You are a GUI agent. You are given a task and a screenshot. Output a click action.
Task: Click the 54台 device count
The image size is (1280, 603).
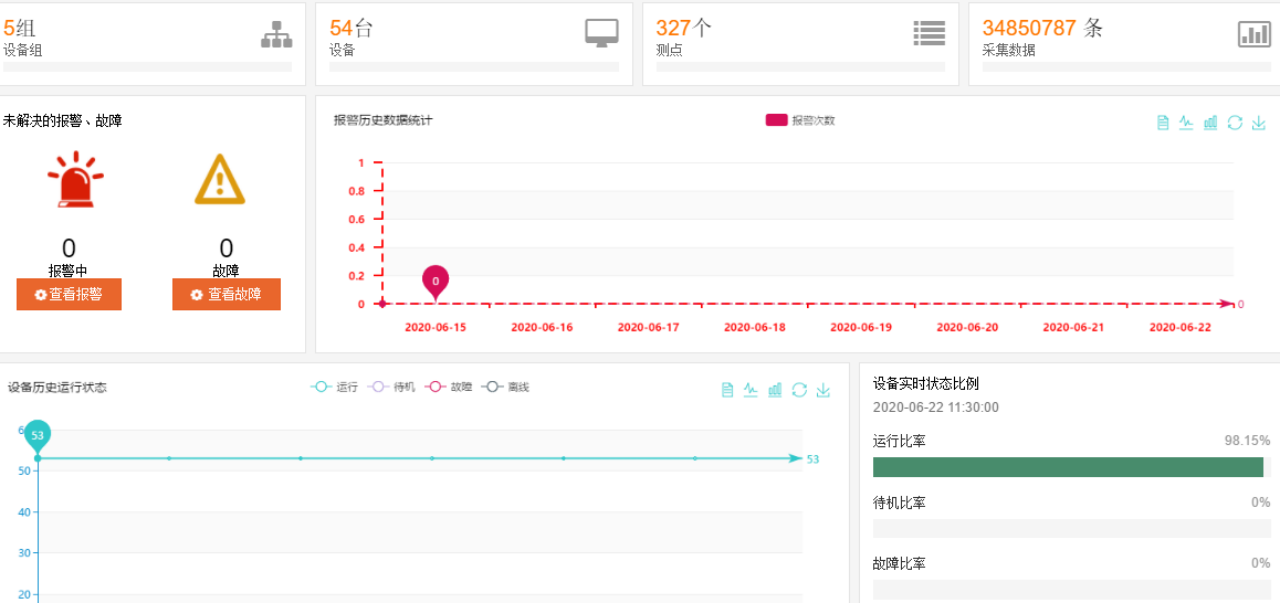(x=351, y=28)
